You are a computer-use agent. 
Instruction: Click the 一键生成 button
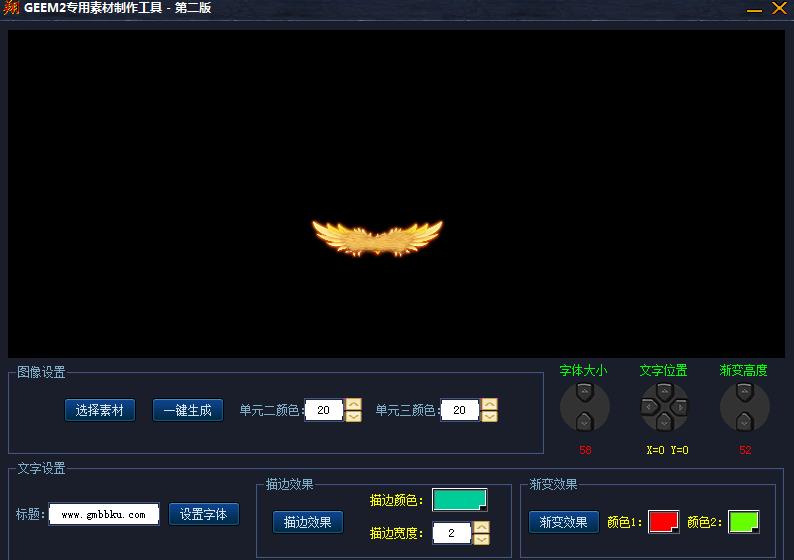click(x=188, y=410)
